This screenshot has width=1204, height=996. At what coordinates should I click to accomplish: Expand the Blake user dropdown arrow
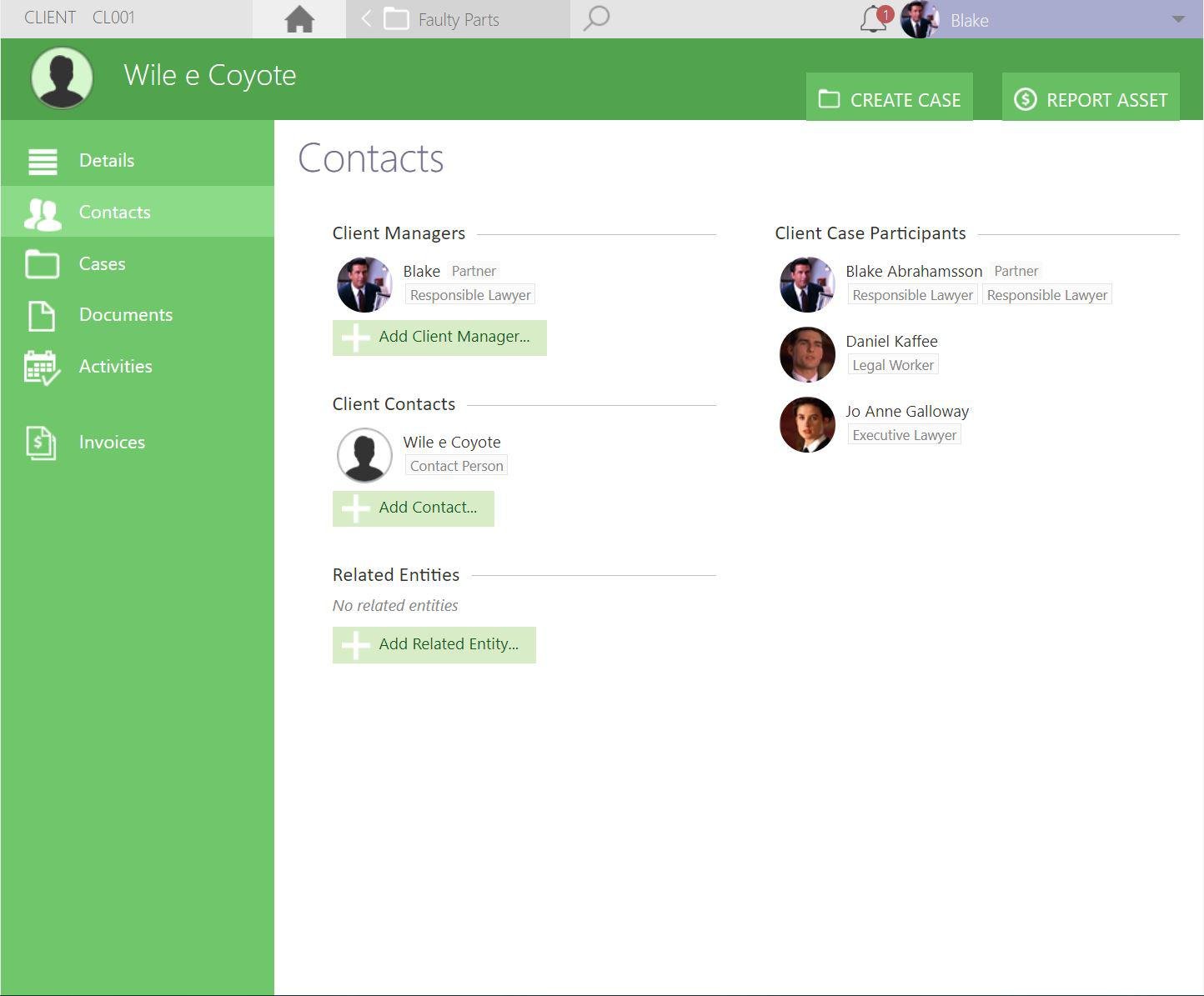tap(1178, 19)
